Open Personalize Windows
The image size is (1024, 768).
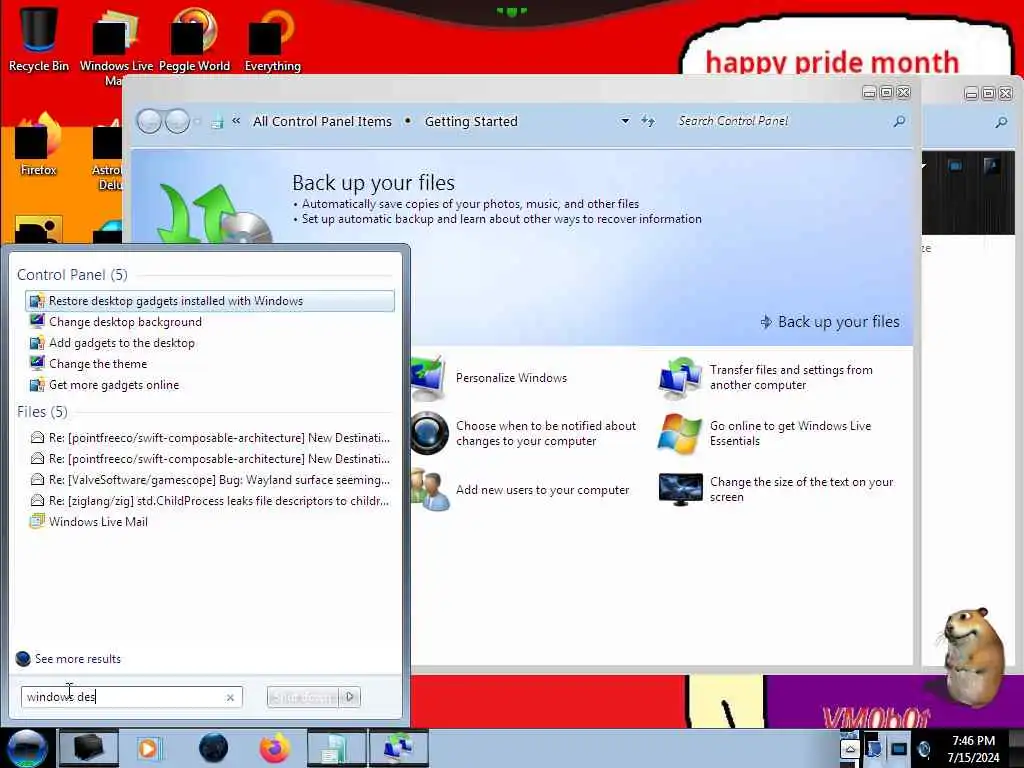pos(511,378)
